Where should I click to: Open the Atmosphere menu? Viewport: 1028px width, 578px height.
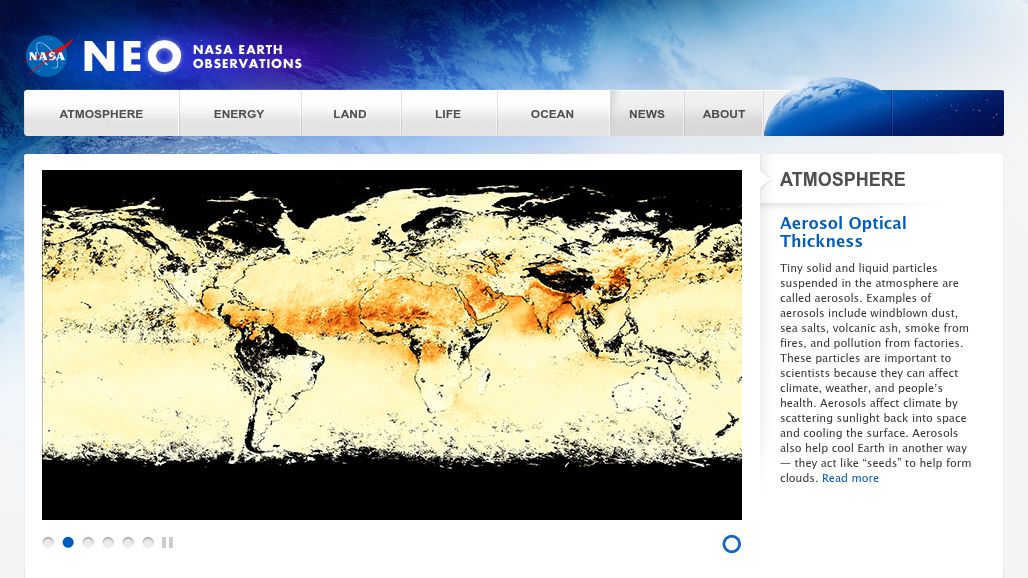point(101,114)
